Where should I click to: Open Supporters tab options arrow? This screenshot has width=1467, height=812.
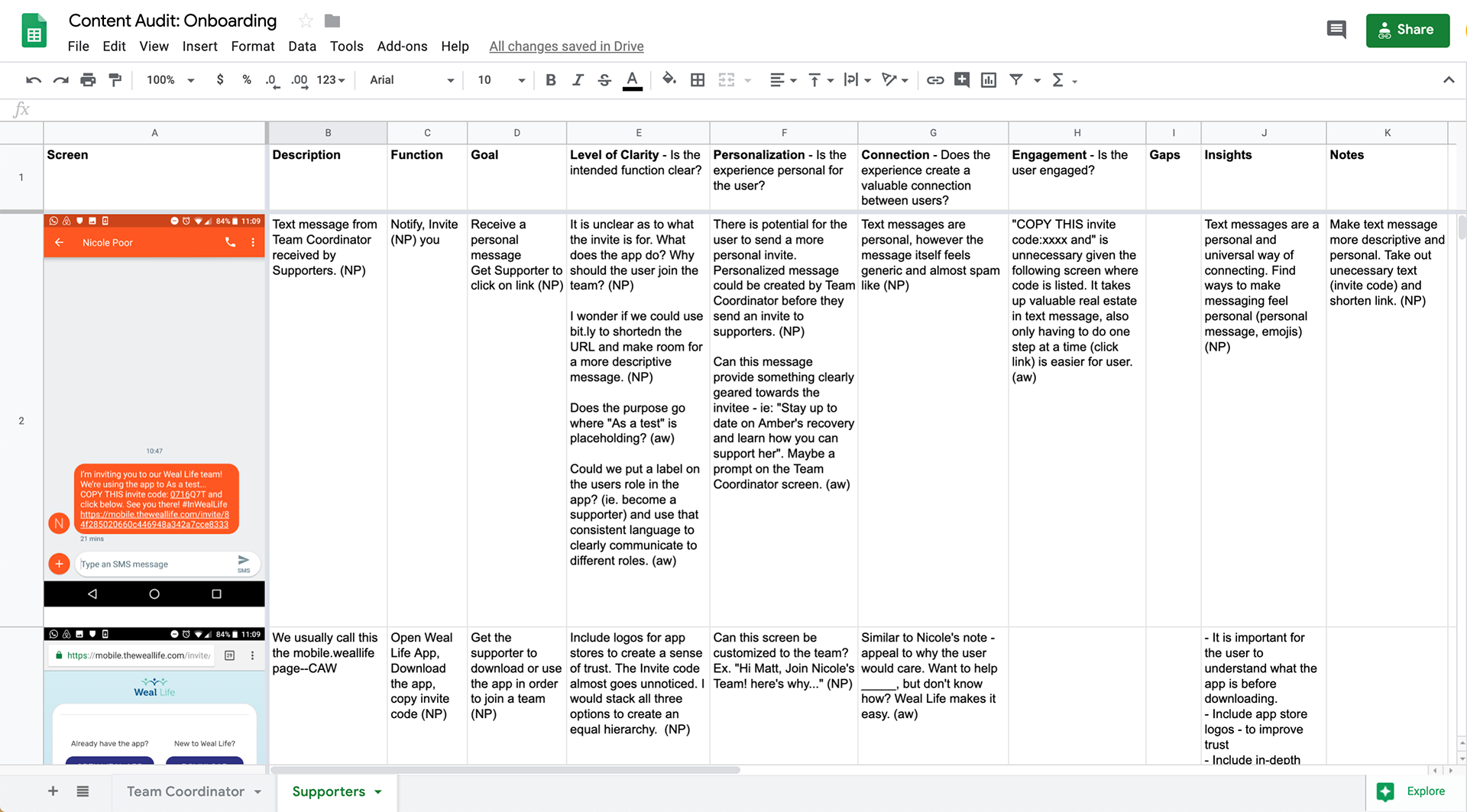click(x=378, y=792)
